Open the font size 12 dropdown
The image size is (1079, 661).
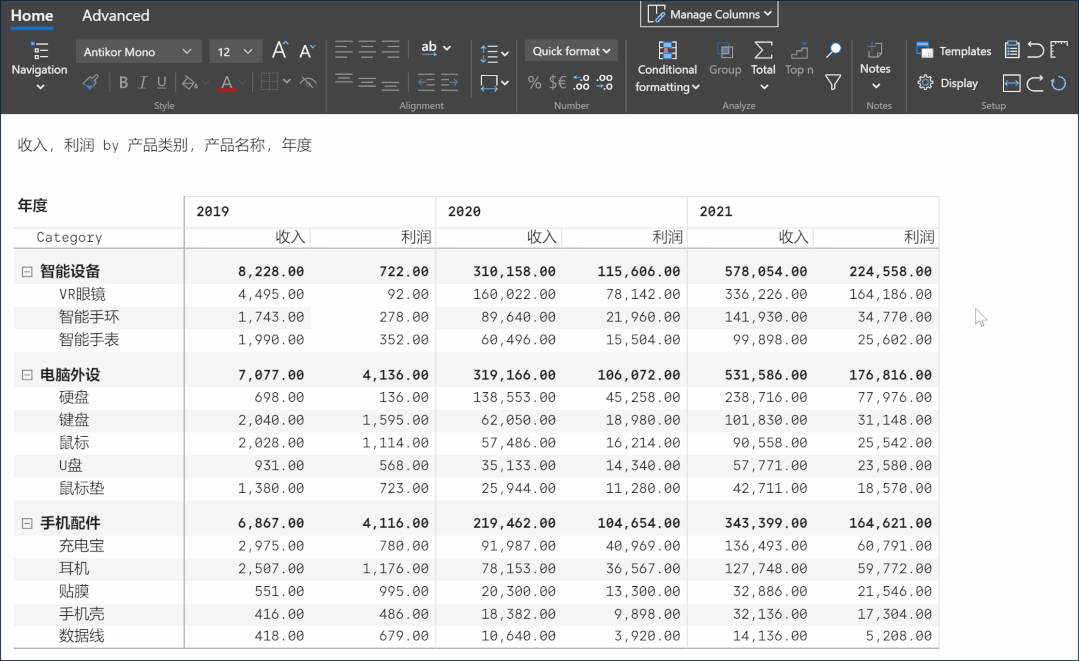pos(235,52)
